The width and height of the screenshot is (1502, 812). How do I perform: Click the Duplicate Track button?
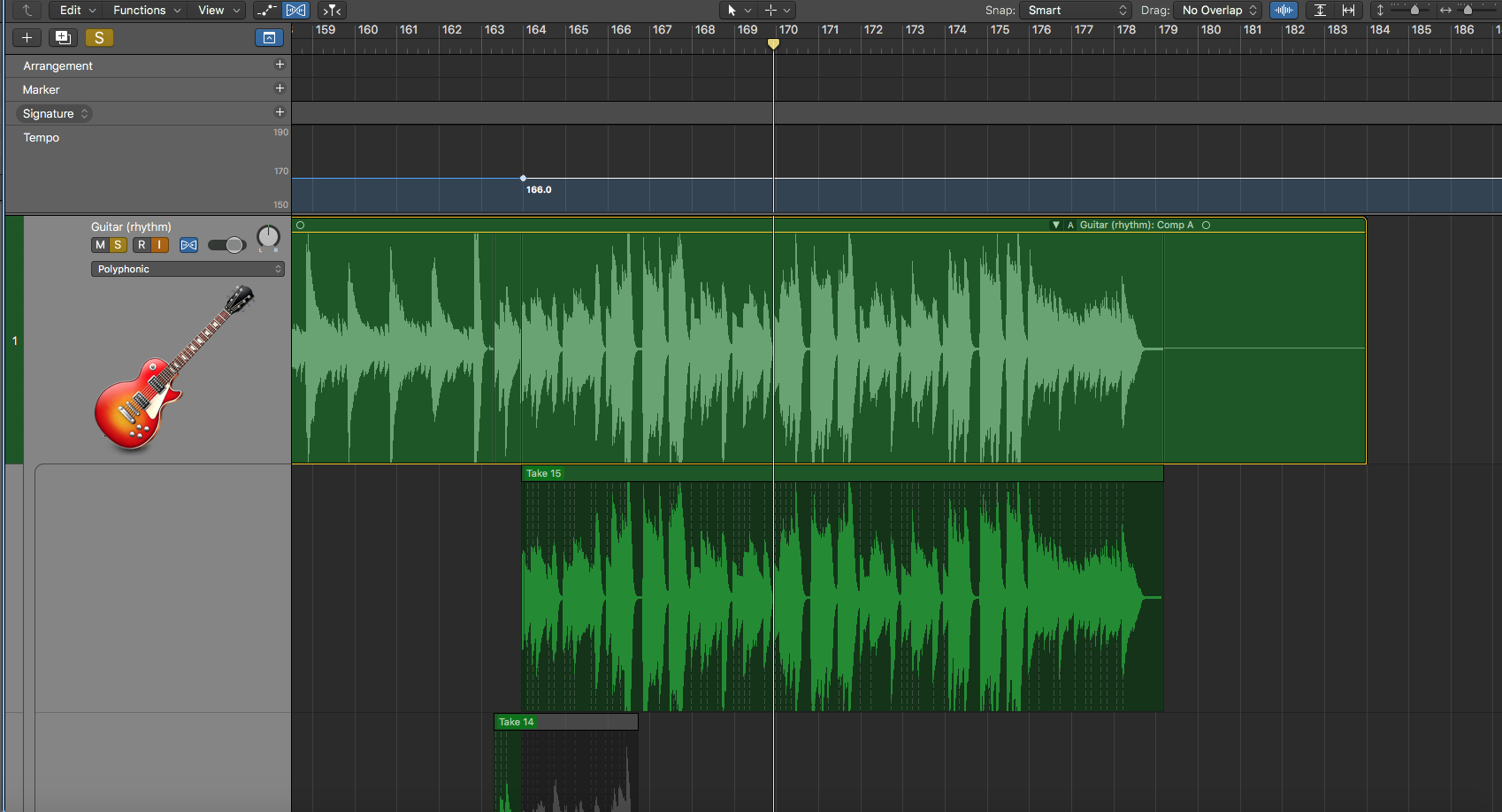tap(63, 38)
